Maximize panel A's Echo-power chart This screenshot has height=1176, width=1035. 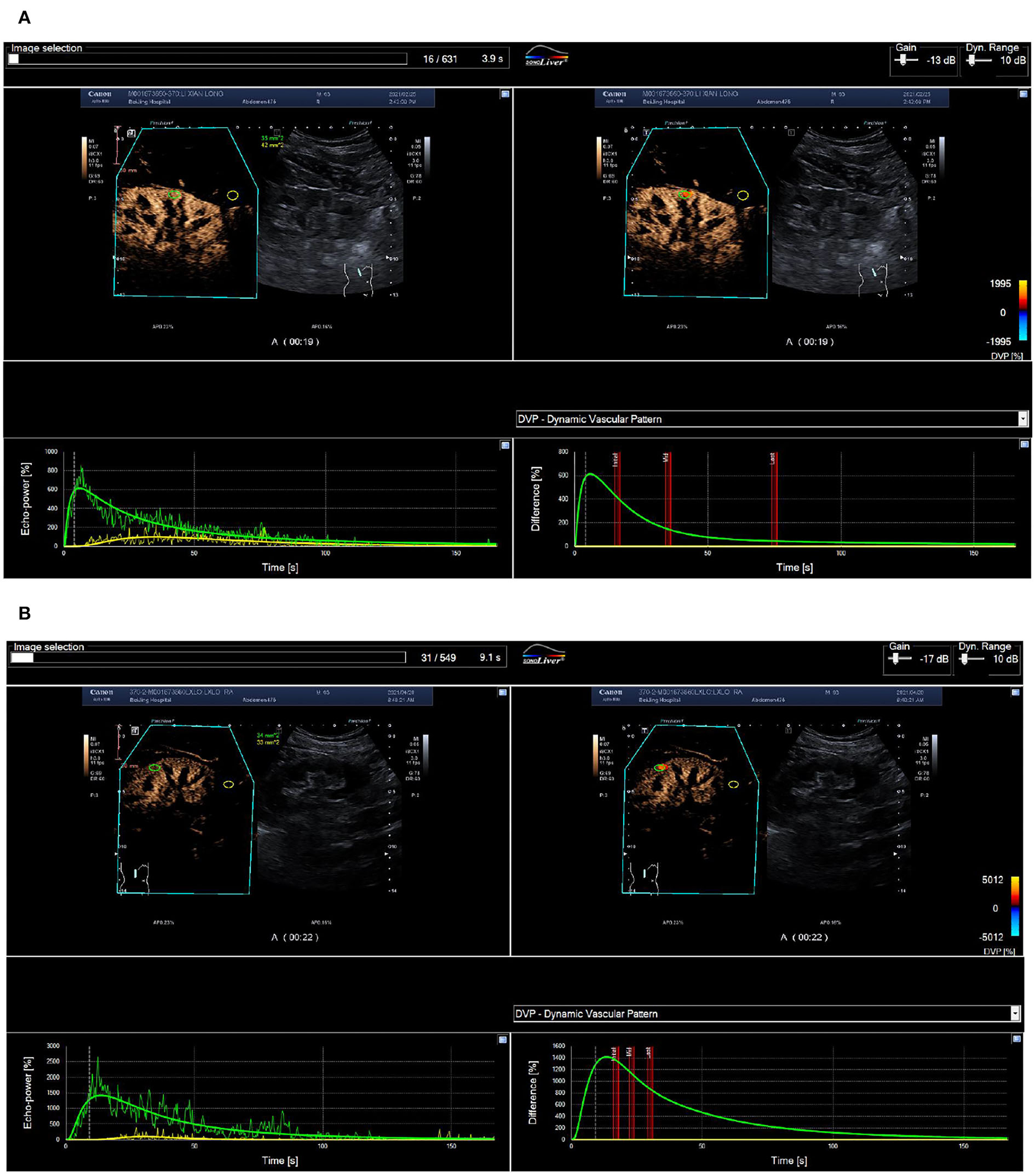point(505,446)
